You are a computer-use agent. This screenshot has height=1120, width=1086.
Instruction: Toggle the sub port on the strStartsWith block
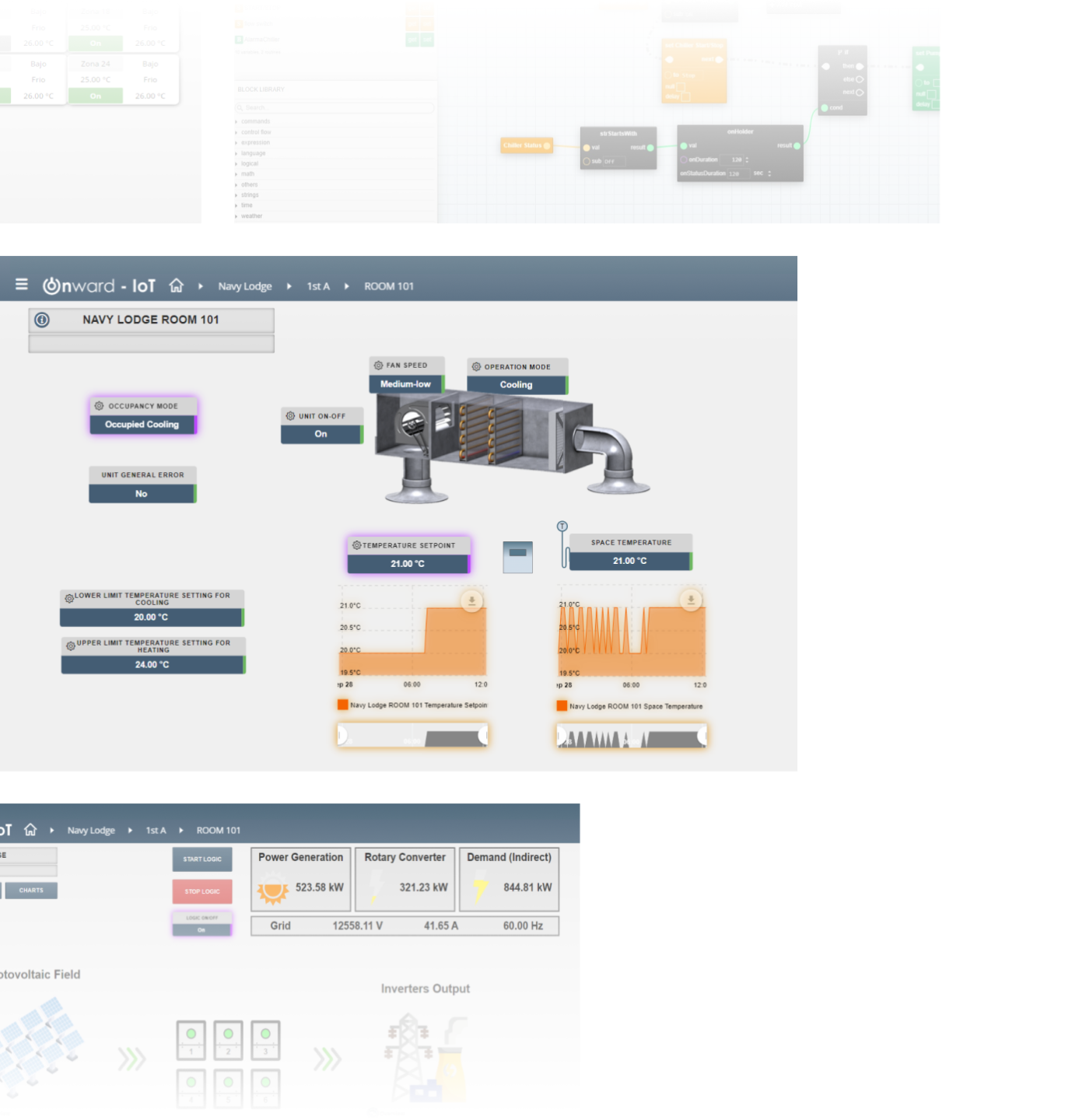[x=587, y=161]
